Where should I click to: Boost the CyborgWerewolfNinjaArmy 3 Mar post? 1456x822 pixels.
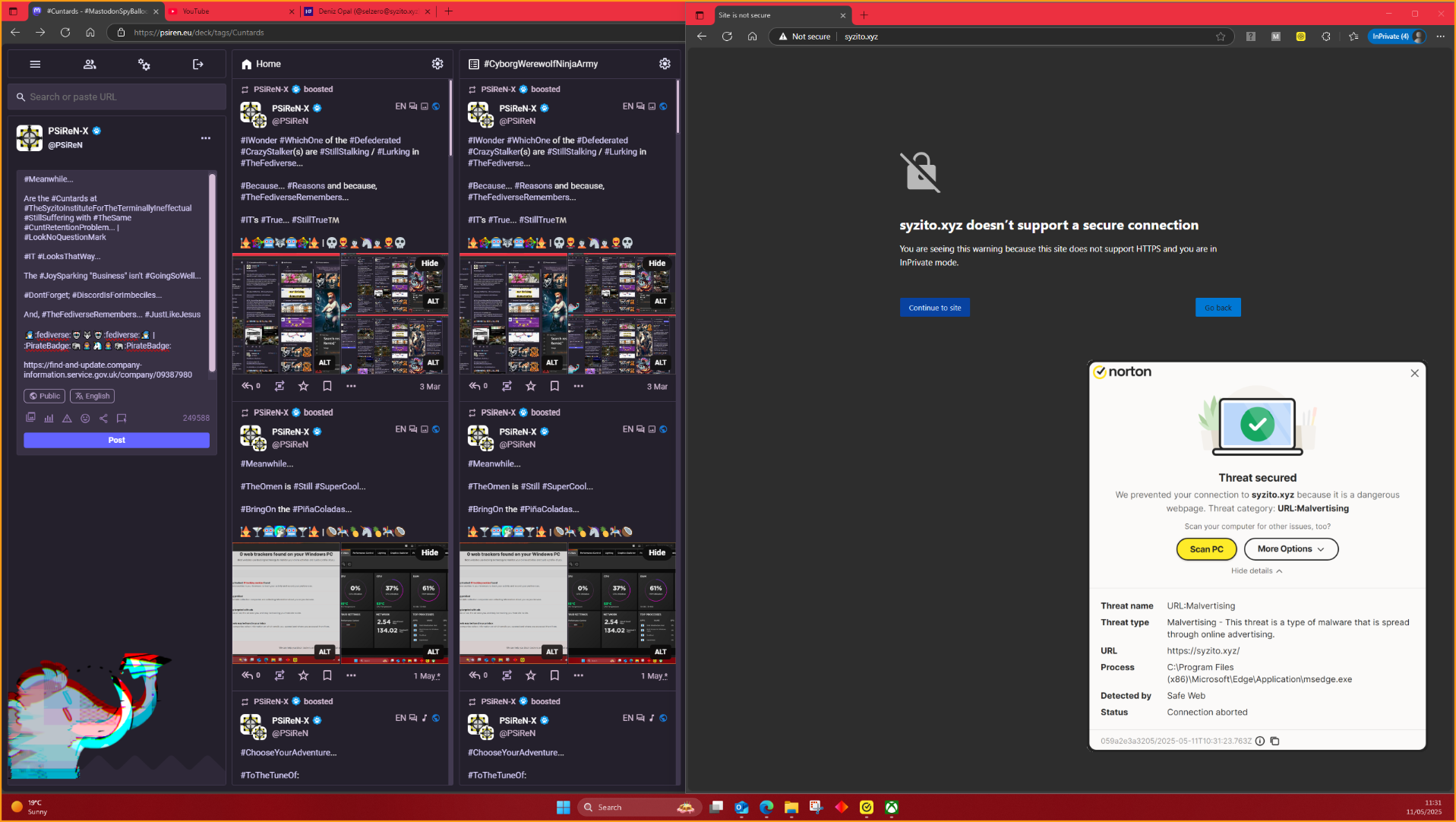(x=507, y=386)
